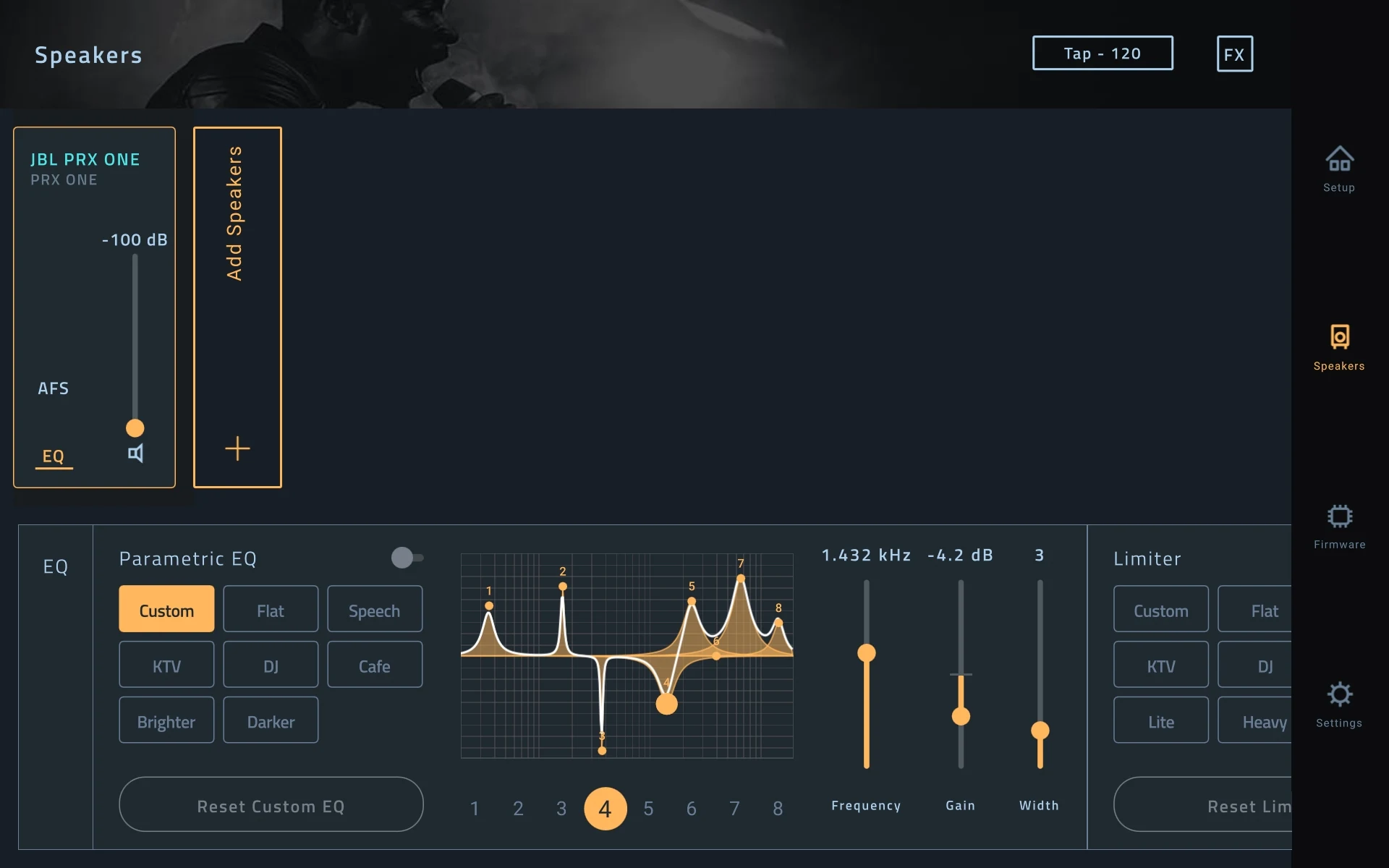Click the EQ icon on the EQ panel
This screenshot has height=868, width=1389.
click(x=57, y=566)
